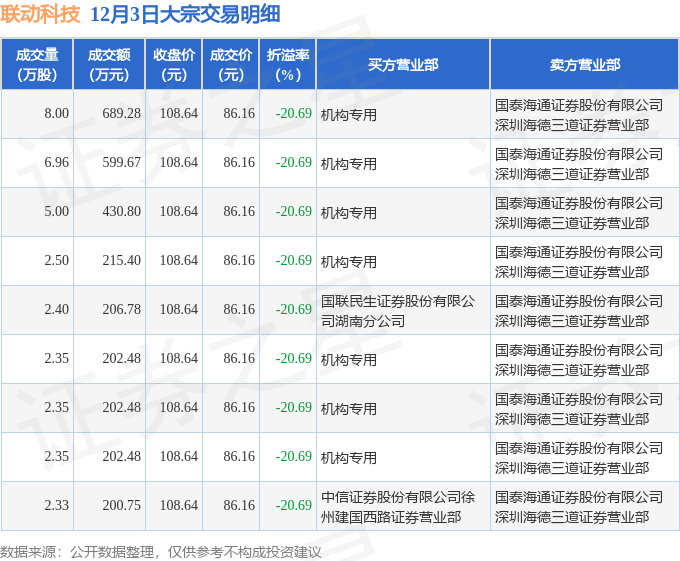Click the 数据来源 footer disclaimer text
The width and height of the screenshot is (680, 561).
click(161, 552)
